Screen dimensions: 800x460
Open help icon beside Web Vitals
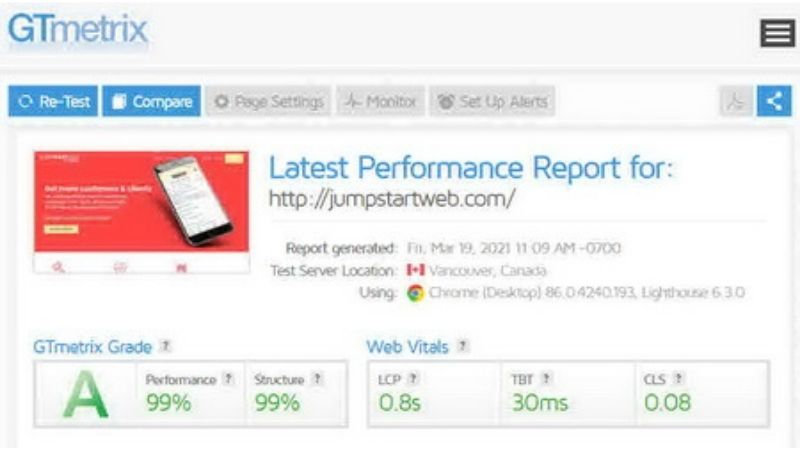click(x=462, y=346)
